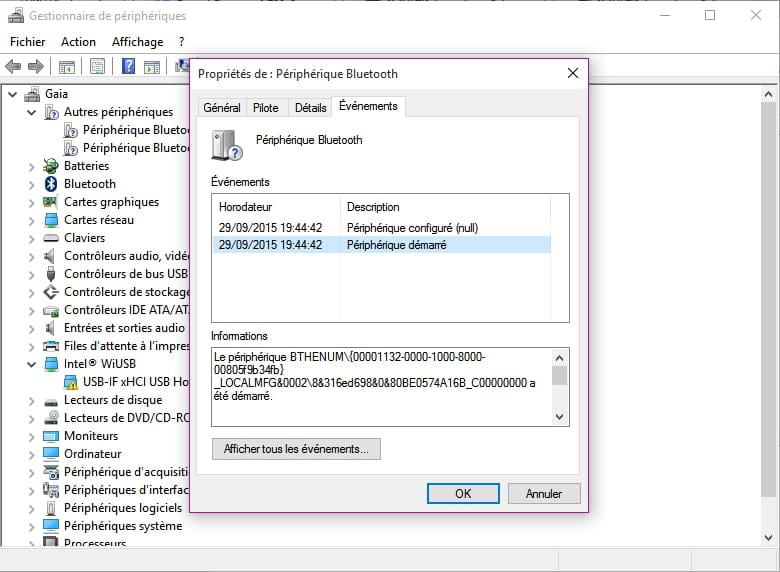The image size is (780, 572).
Task: Click the Autres périphériques category icon
Action: click(x=51, y=112)
